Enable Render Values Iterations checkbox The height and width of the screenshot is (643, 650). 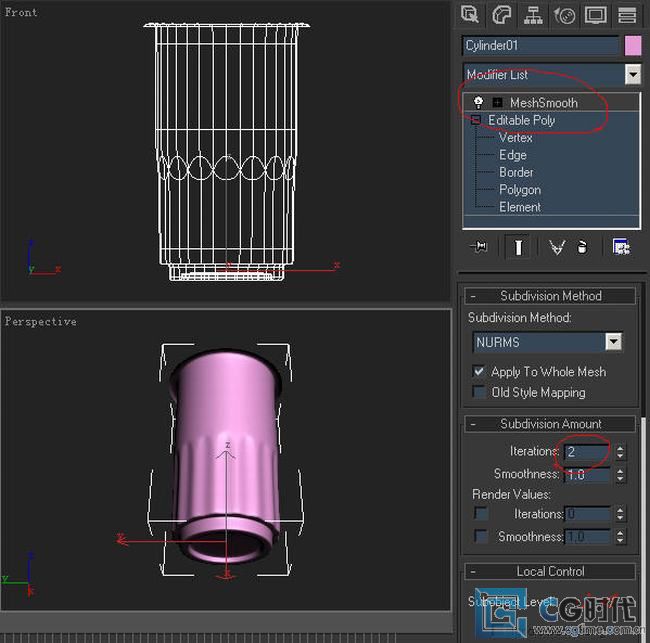tap(480, 513)
